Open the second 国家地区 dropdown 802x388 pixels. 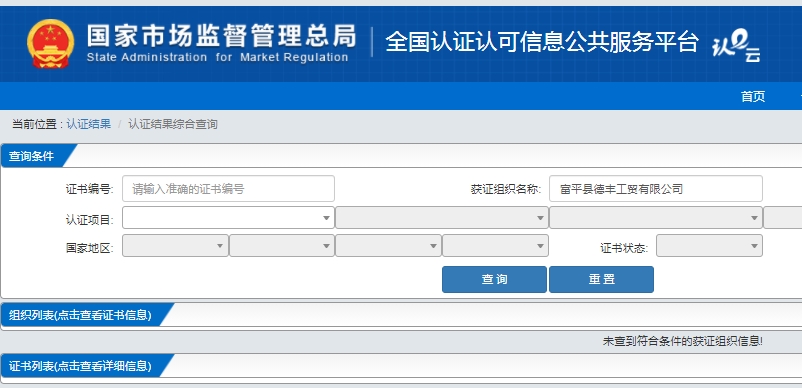coord(282,245)
